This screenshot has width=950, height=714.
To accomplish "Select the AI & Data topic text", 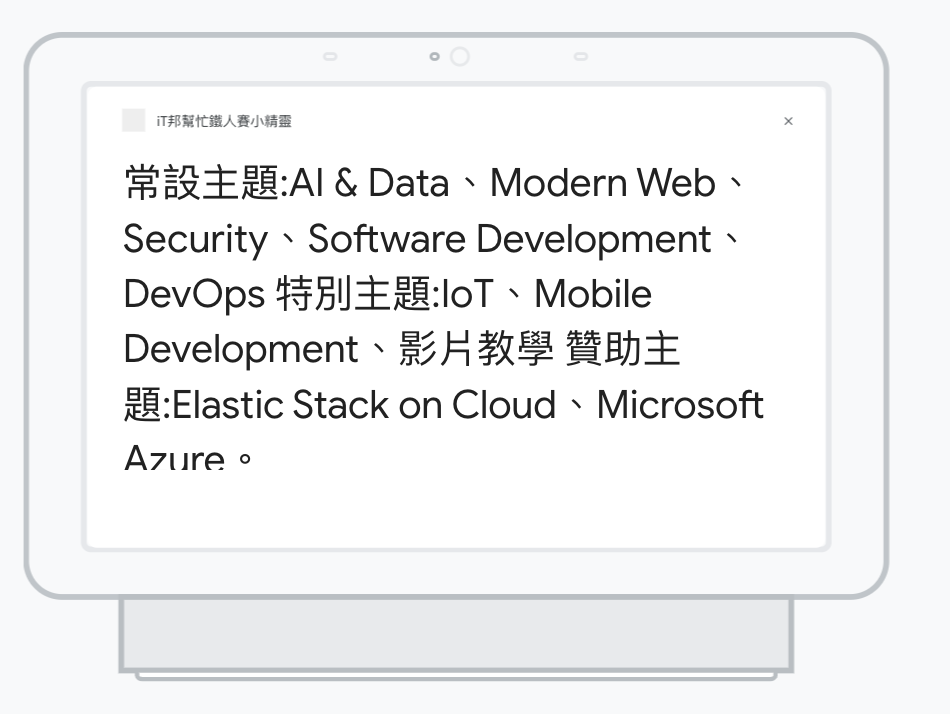I will click(370, 184).
